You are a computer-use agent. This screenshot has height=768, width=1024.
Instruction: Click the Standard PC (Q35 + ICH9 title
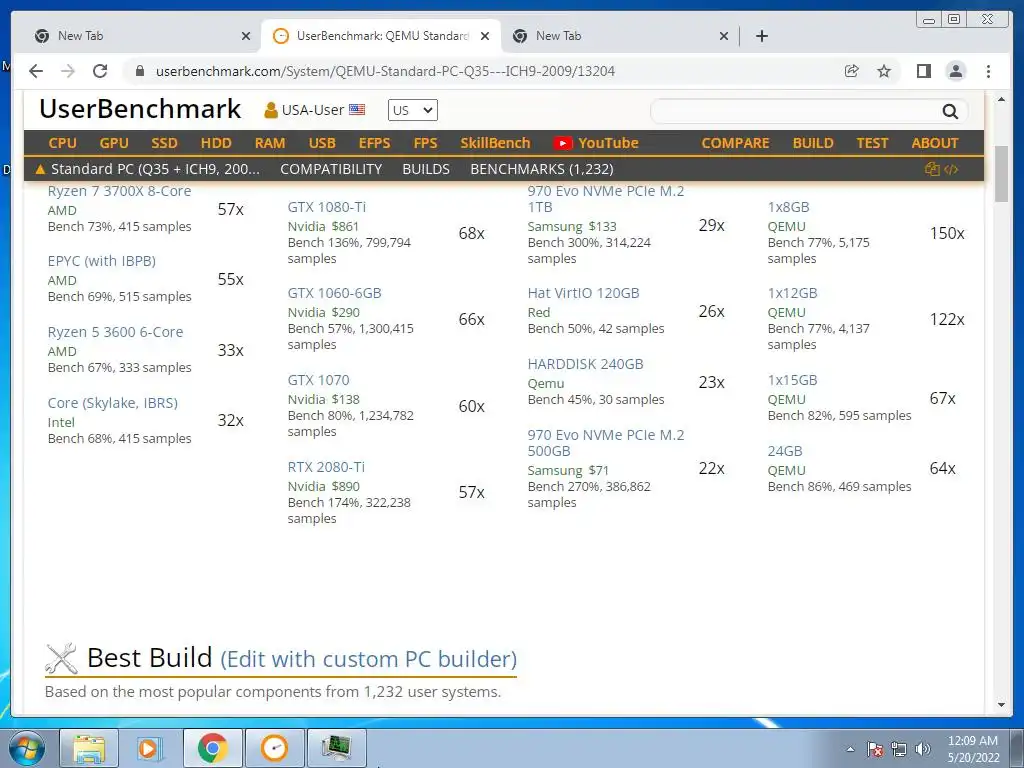click(155, 169)
